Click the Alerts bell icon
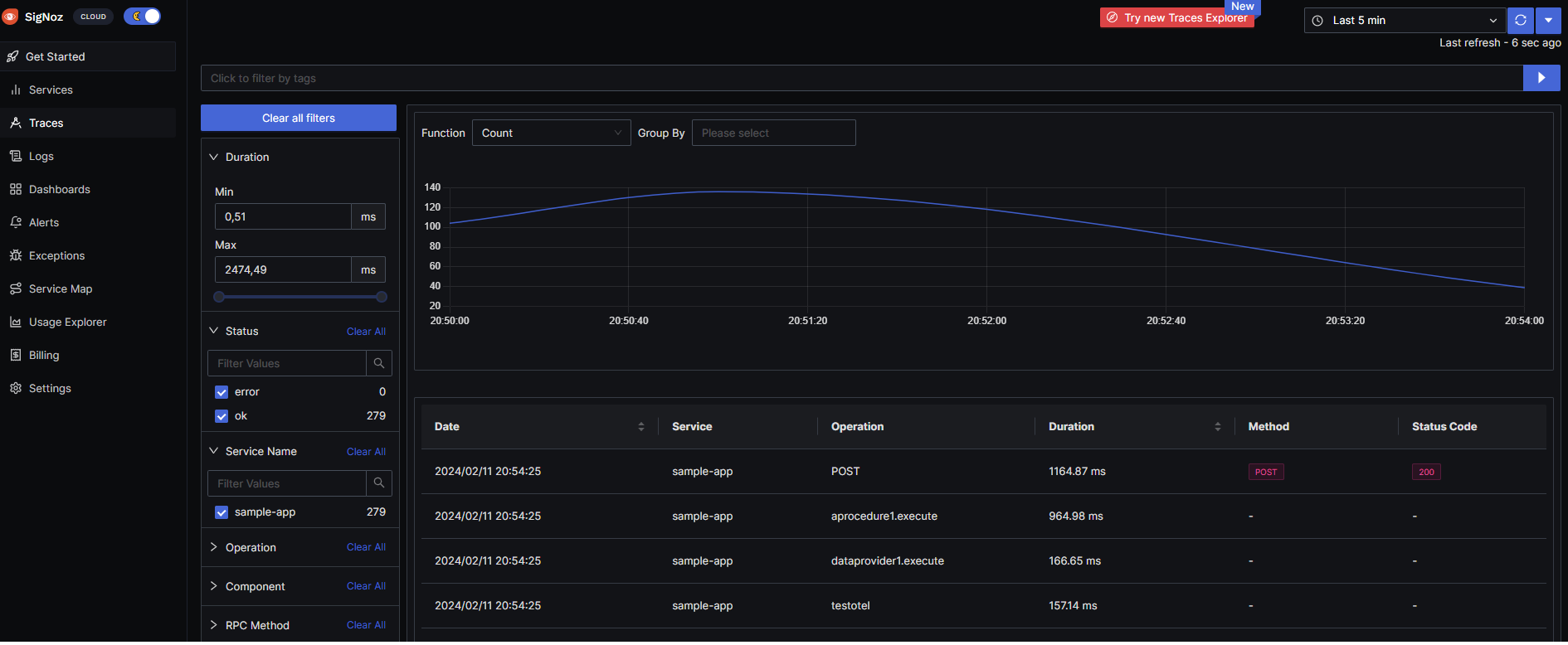 16,222
